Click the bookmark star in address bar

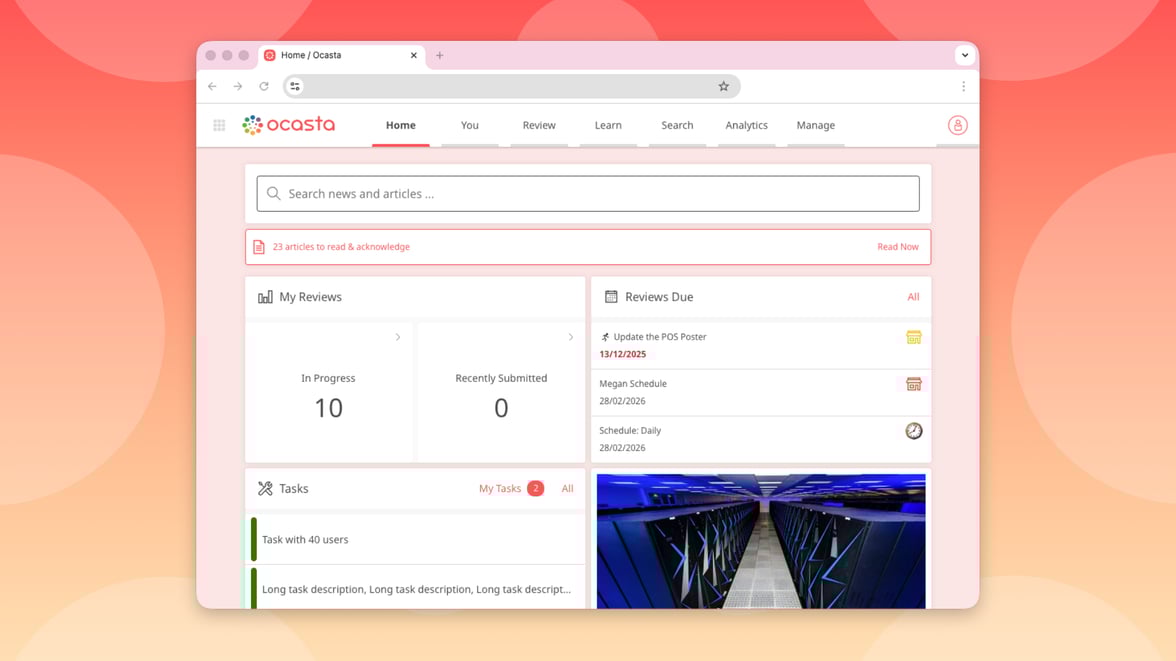[x=724, y=87]
